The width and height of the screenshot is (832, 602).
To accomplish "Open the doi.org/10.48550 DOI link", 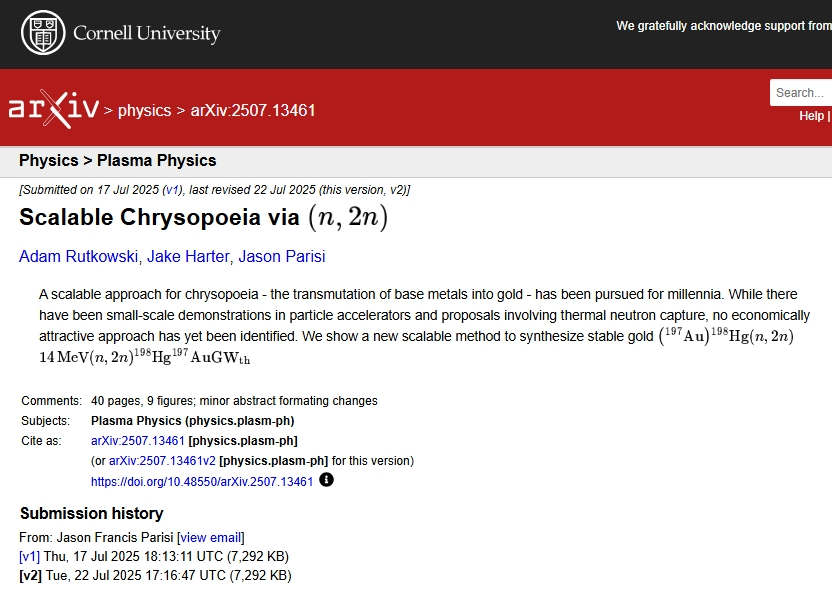I will [x=202, y=482].
